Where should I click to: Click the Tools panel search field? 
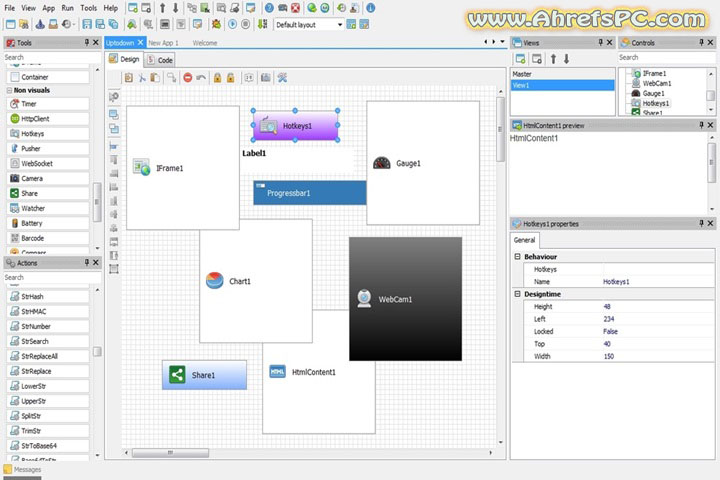click(52, 57)
